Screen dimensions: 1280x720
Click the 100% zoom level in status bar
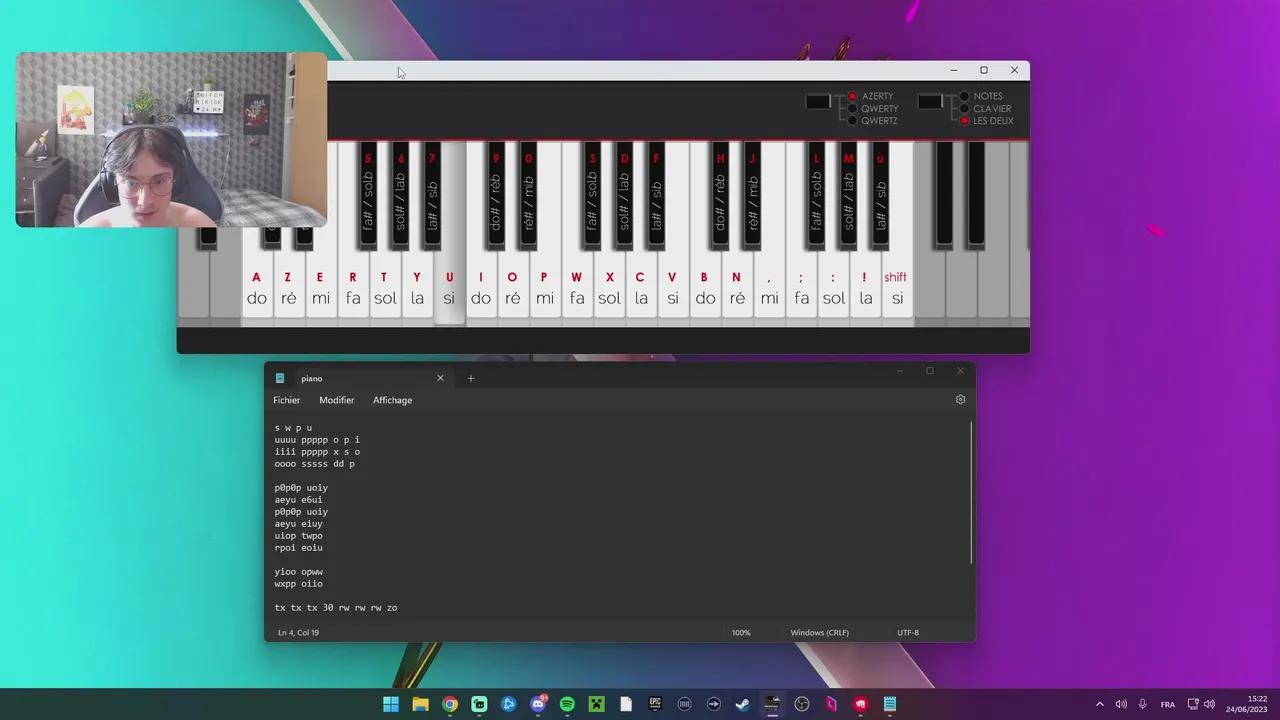tap(741, 633)
